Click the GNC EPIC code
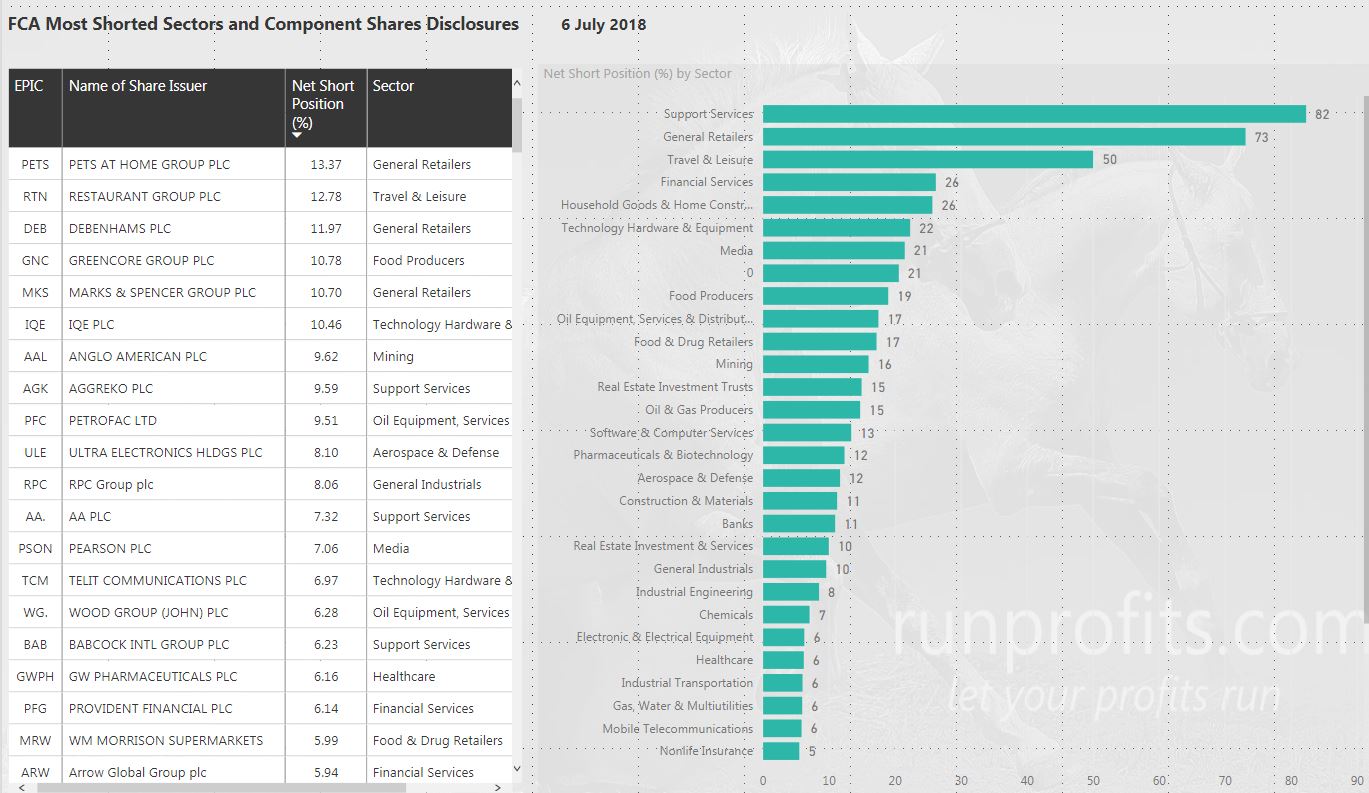The width and height of the screenshot is (1369, 793). 35,260
